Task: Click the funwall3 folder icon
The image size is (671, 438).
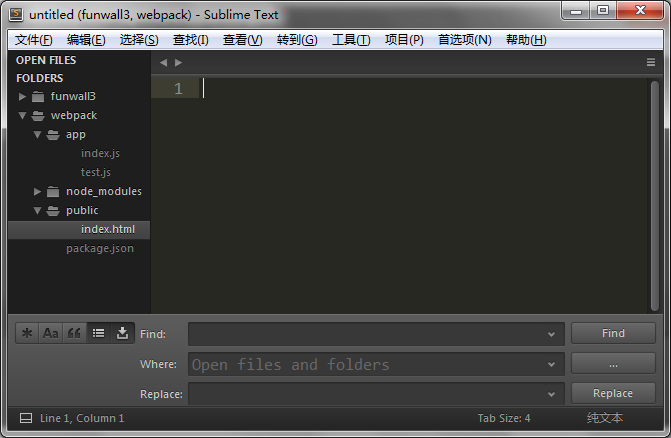Action: 38,97
